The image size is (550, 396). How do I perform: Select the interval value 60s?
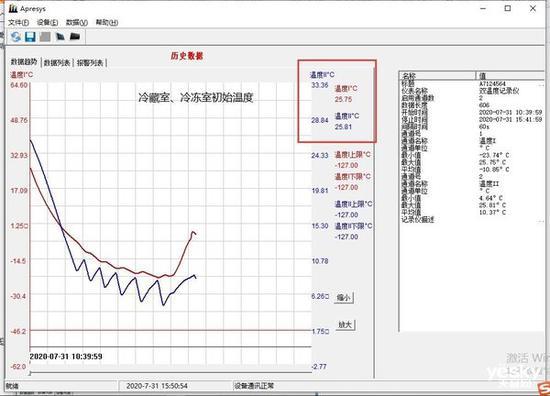484,127
